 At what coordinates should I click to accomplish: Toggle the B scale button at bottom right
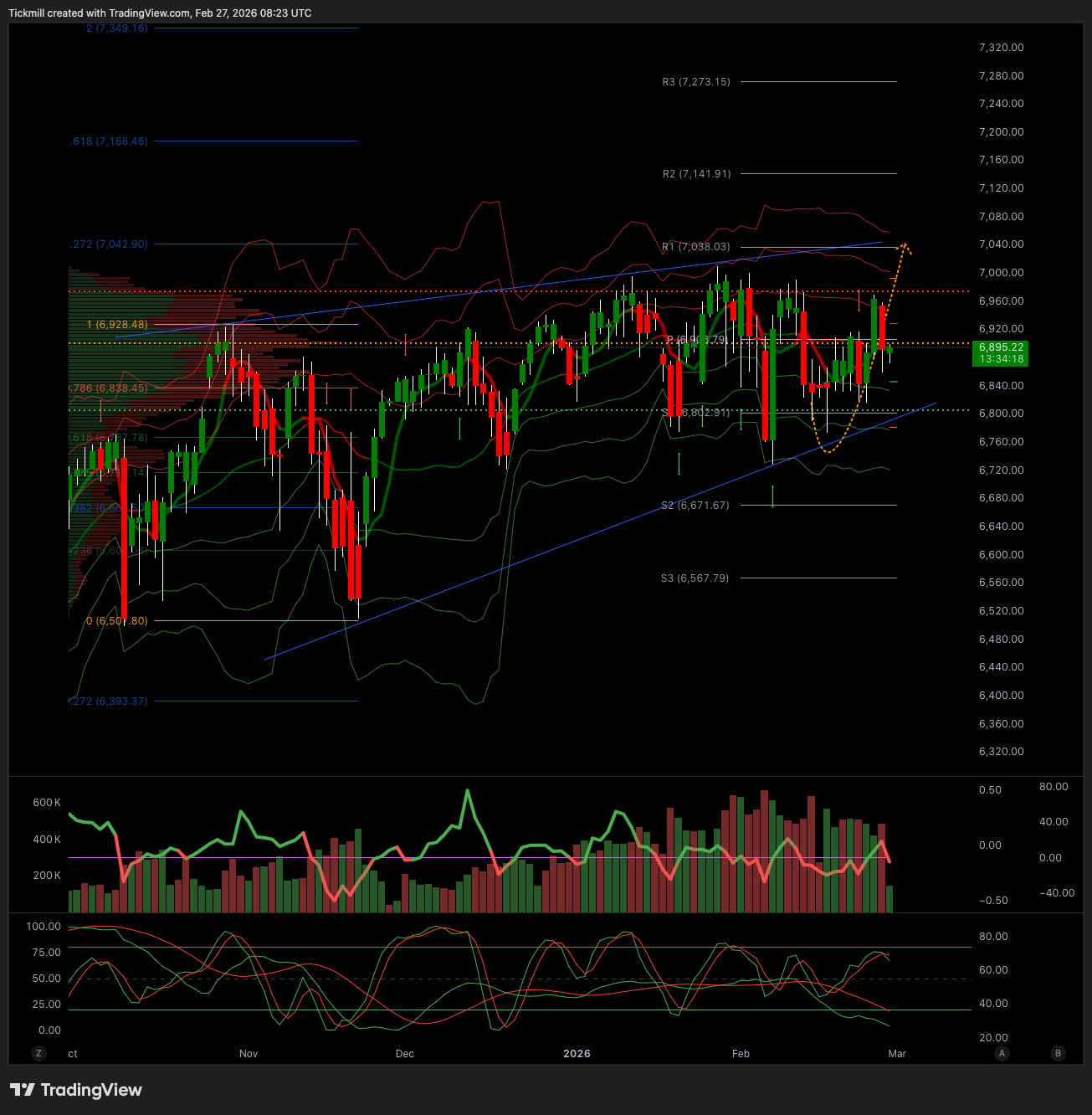pos(1058,1053)
